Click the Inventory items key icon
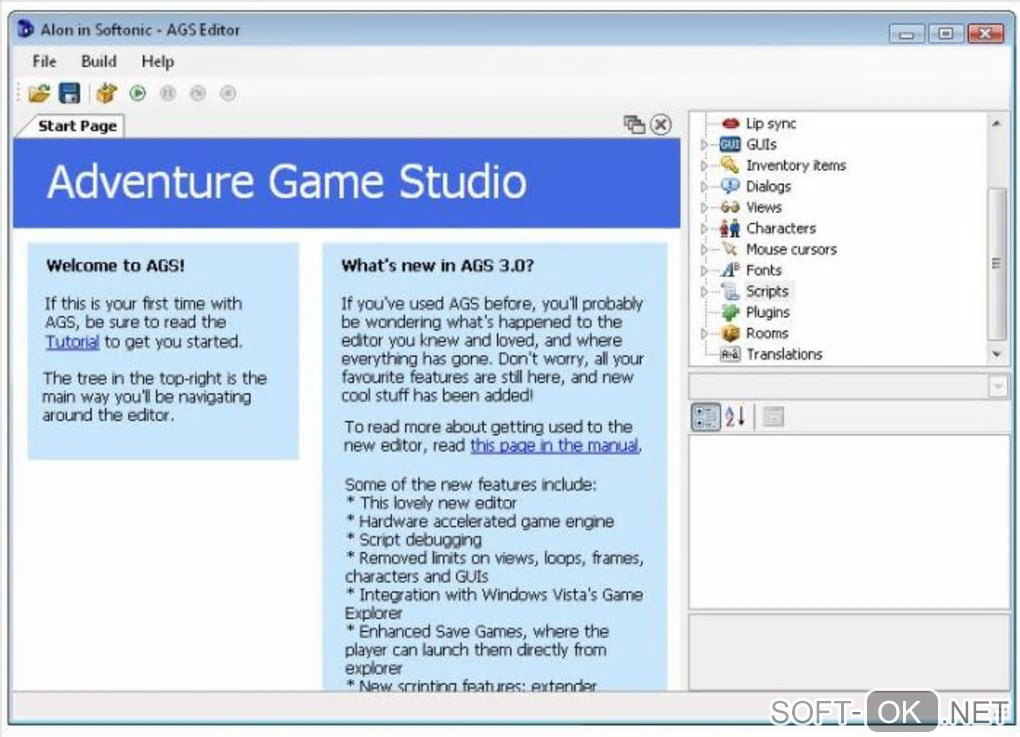This screenshot has height=737, width=1020. click(x=730, y=165)
